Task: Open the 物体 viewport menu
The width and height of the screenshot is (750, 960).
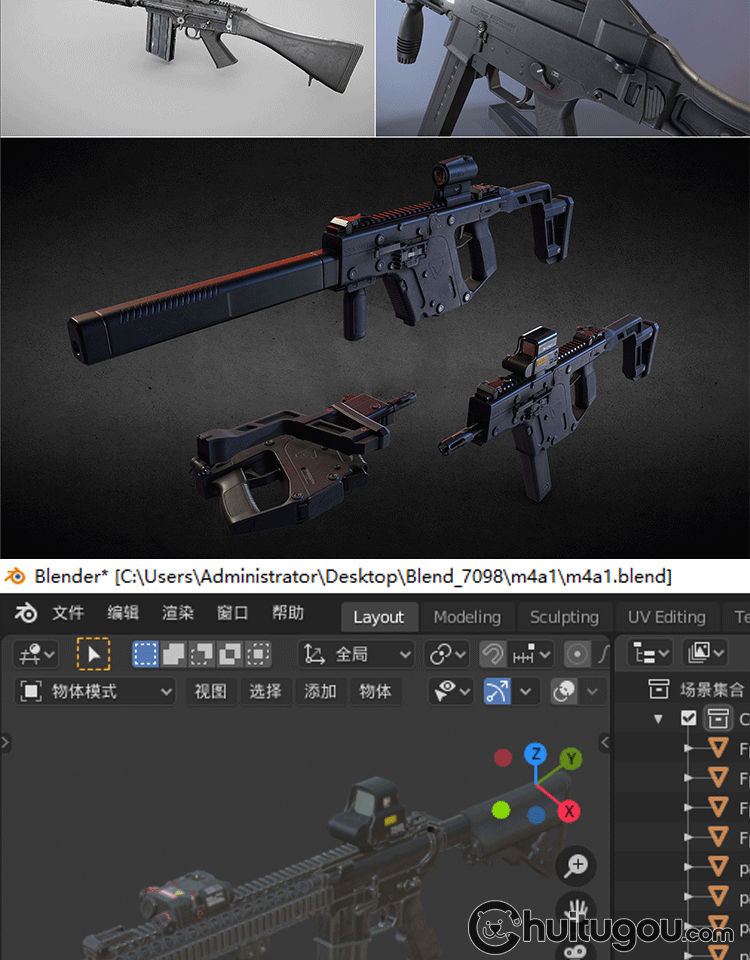Action: 375,692
